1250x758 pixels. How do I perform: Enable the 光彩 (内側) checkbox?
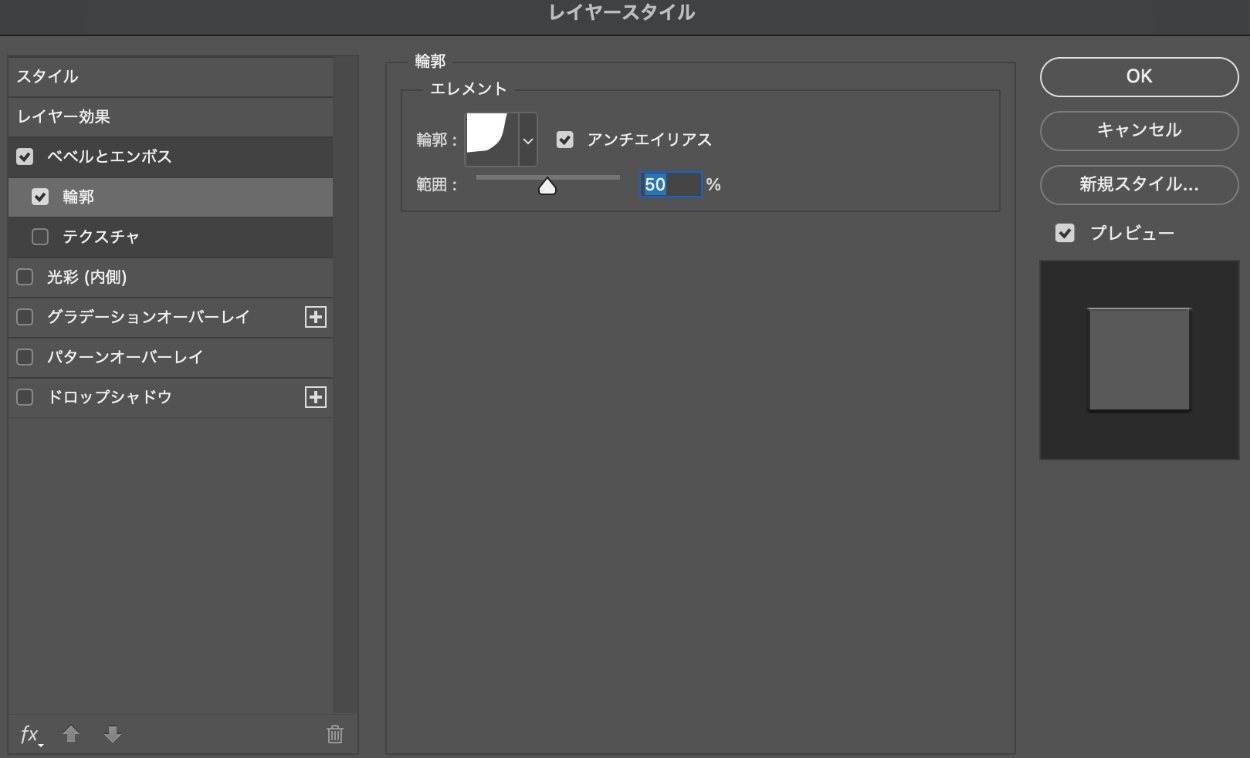point(25,277)
